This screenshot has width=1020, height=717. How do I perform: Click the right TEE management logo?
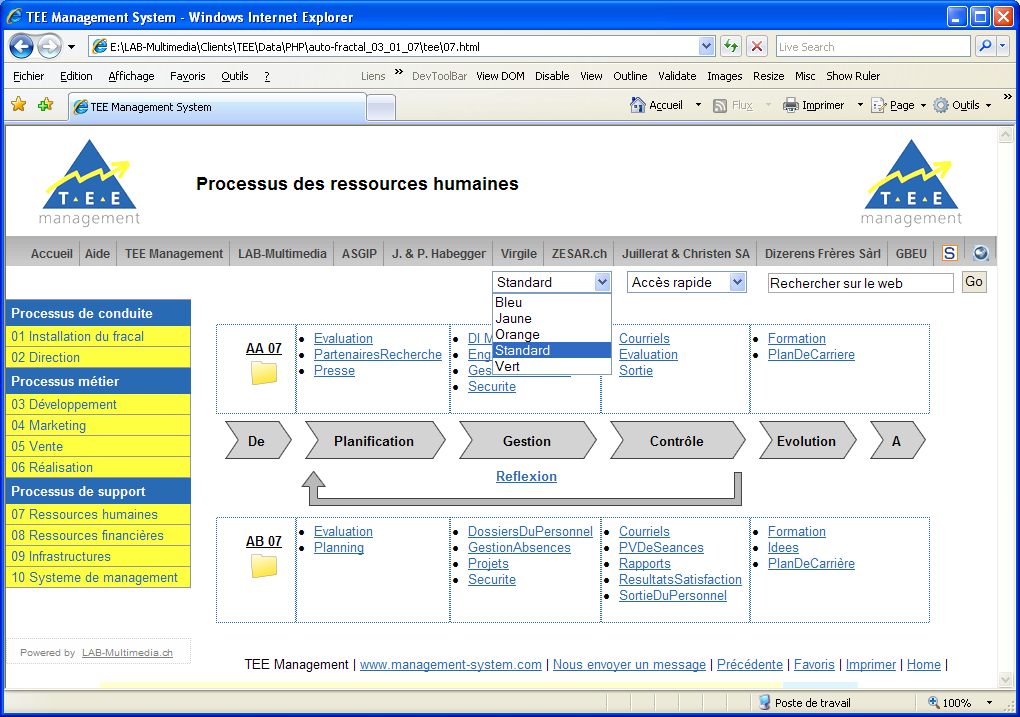pos(911,183)
